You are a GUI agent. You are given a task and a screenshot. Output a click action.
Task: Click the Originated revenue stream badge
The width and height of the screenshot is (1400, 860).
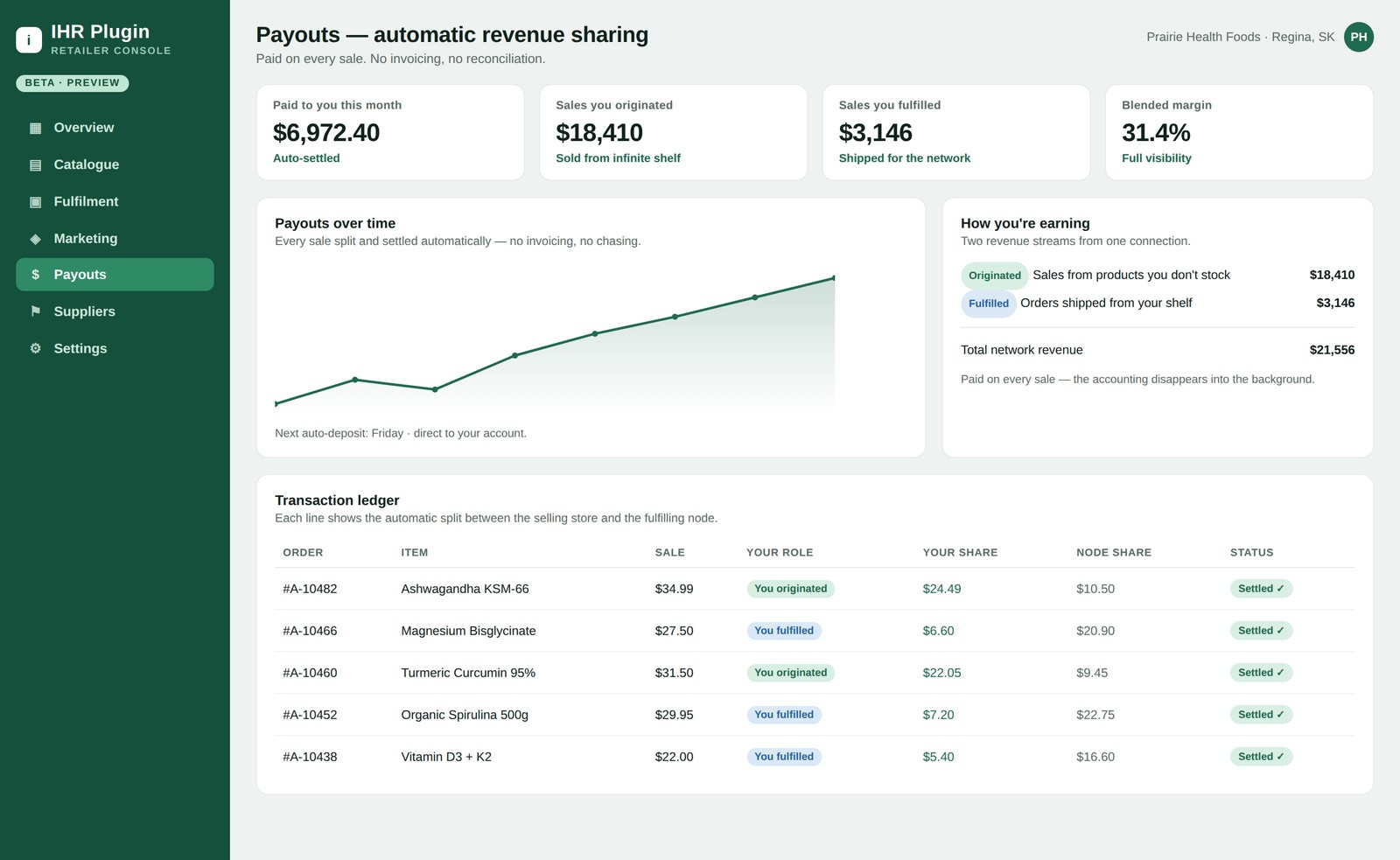(995, 276)
